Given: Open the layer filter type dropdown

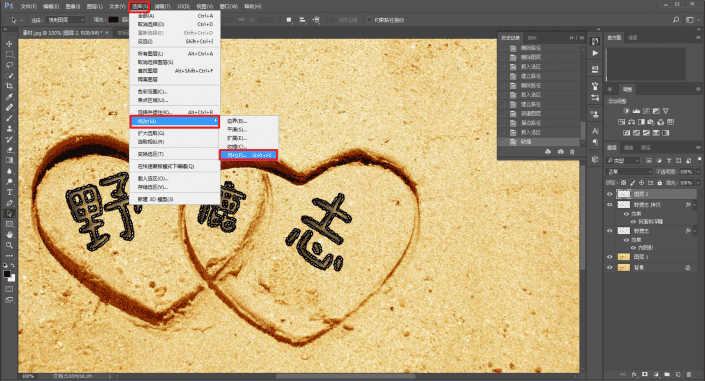Looking at the screenshot, I should click(623, 160).
